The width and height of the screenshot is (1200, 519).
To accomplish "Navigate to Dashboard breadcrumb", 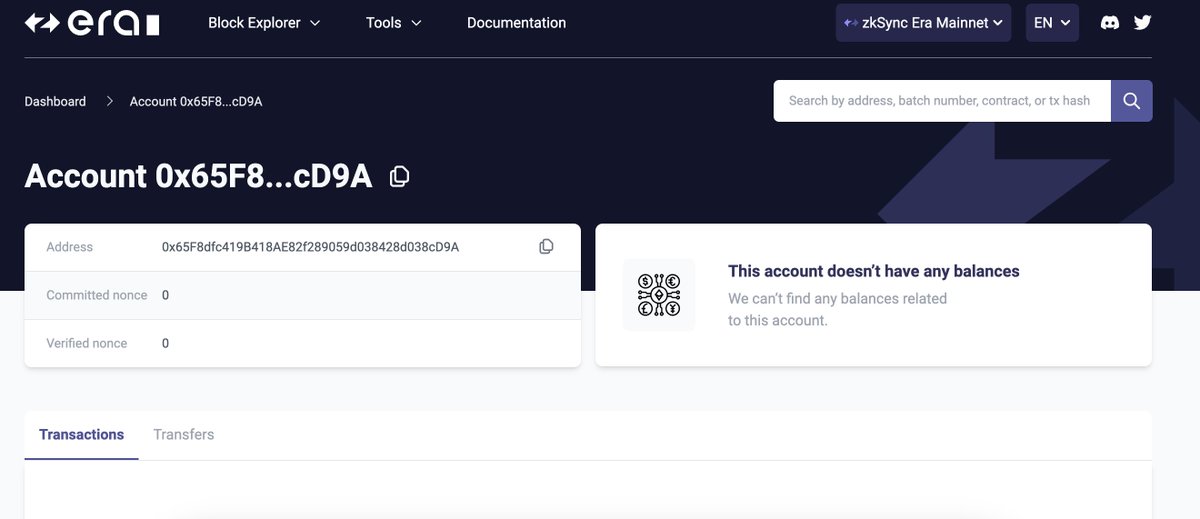I will point(55,101).
